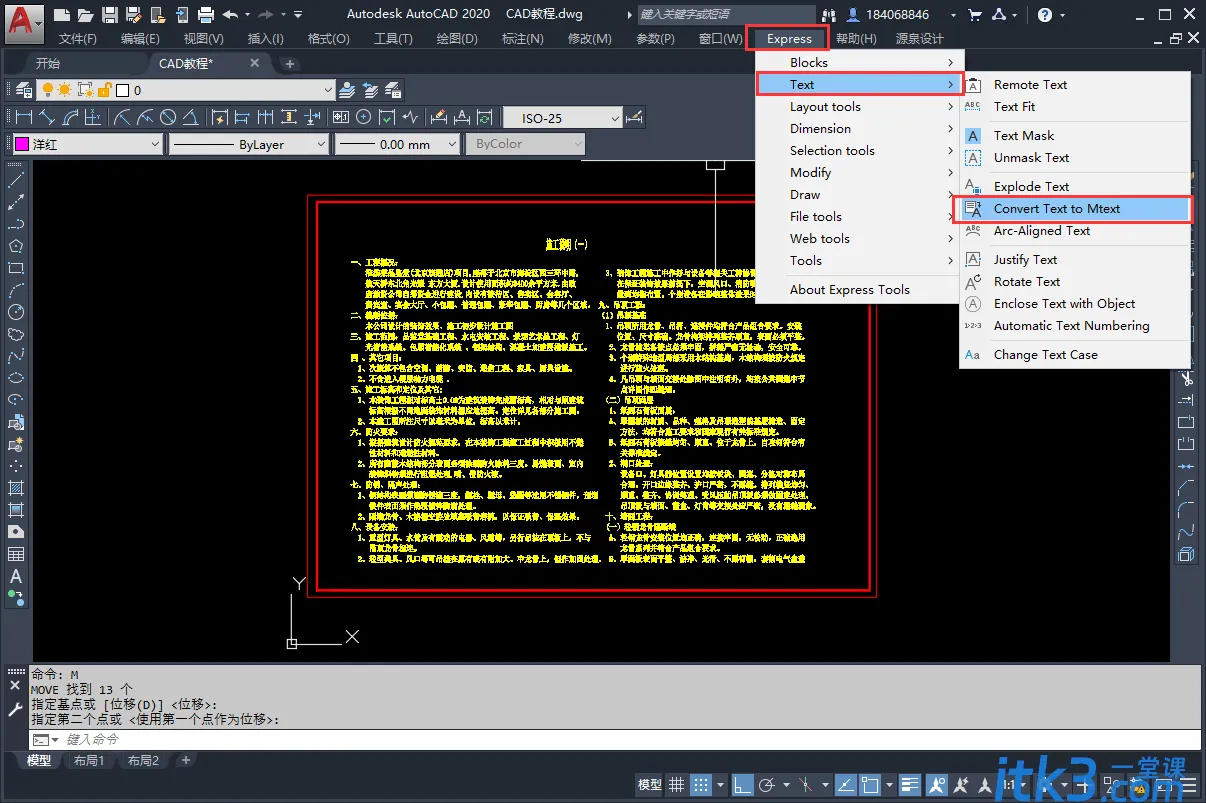Open the ByLayer linetype dropdown
This screenshot has height=803, width=1206.
249,144
